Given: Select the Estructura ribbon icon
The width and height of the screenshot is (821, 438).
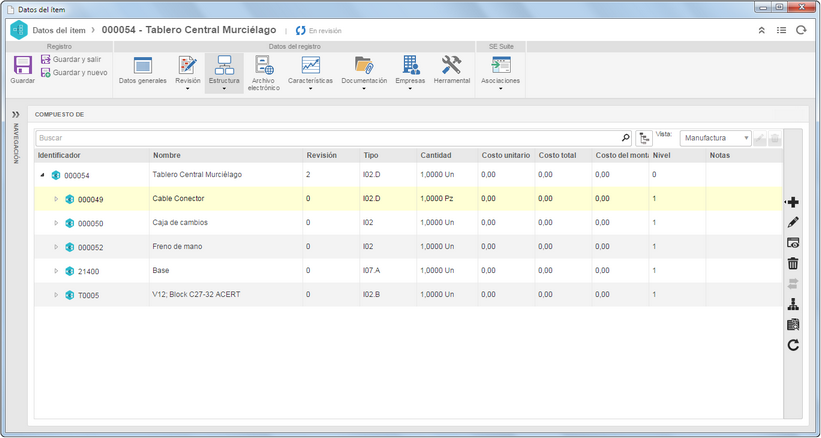Looking at the screenshot, I should pos(224,65).
